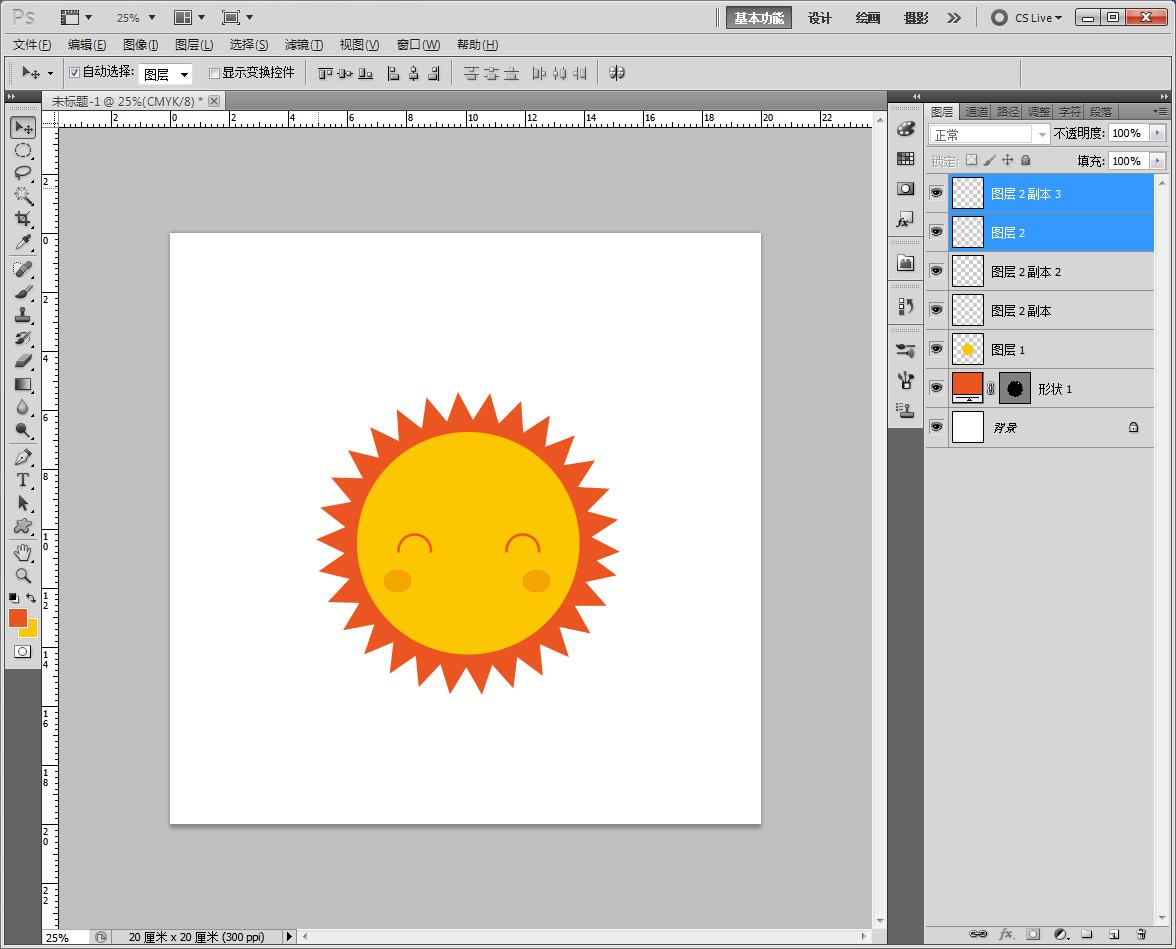Open the 自动选择 图层 dropdown
1176x949 pixels.
click(165, 74)
